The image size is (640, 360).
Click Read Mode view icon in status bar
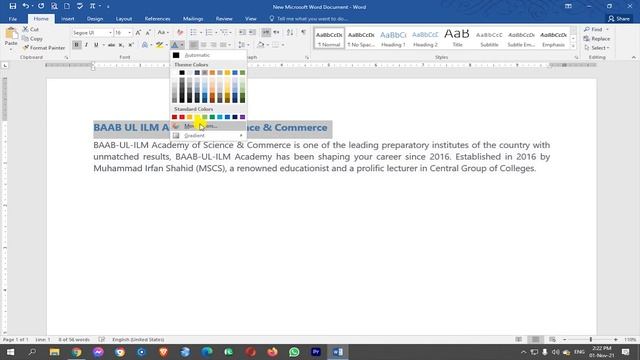pos(518,339)
